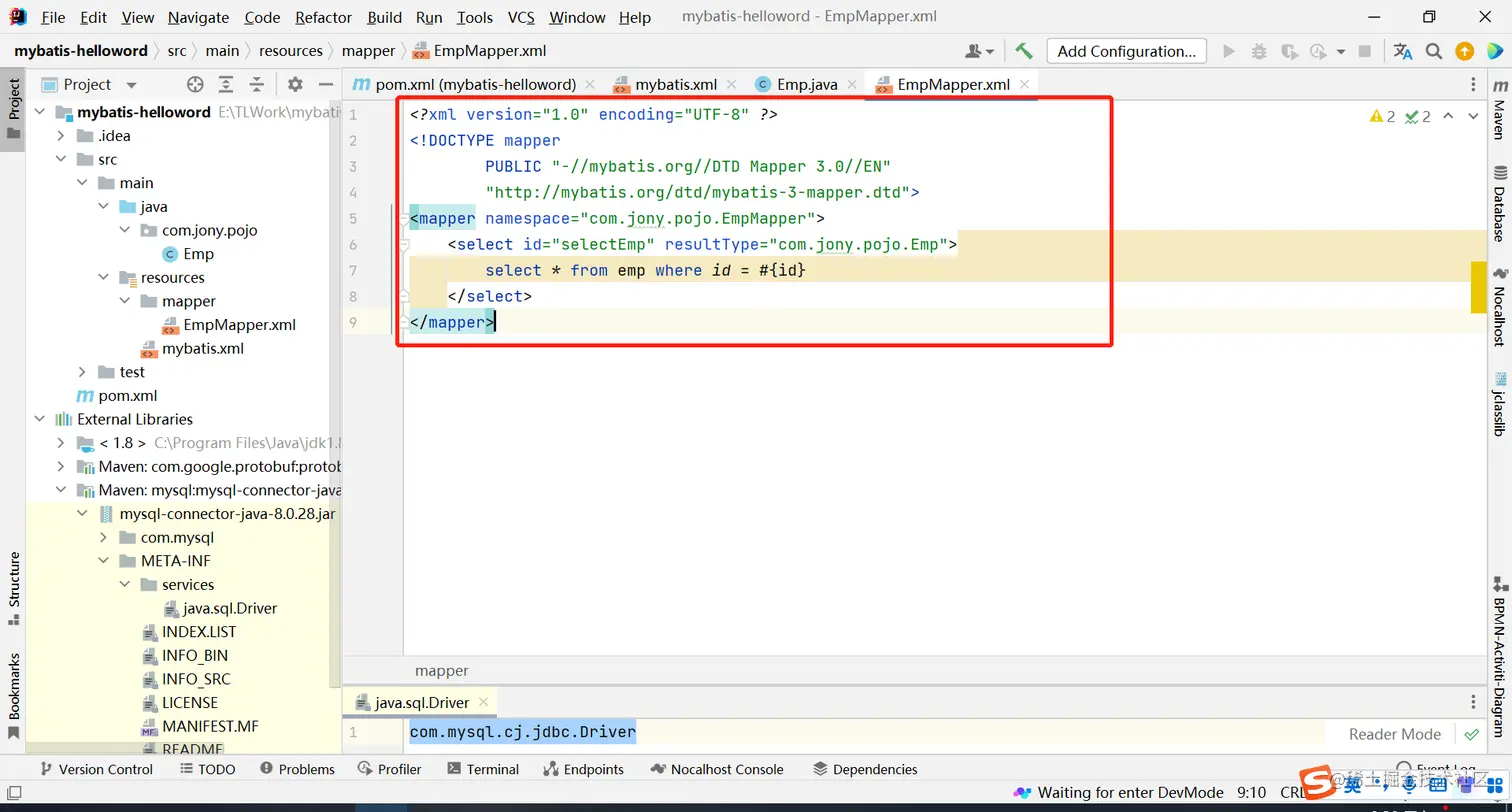Viewport: 1512px width, 812px height.
Task: Open the Structure tool window
Action: click(14, 588)
